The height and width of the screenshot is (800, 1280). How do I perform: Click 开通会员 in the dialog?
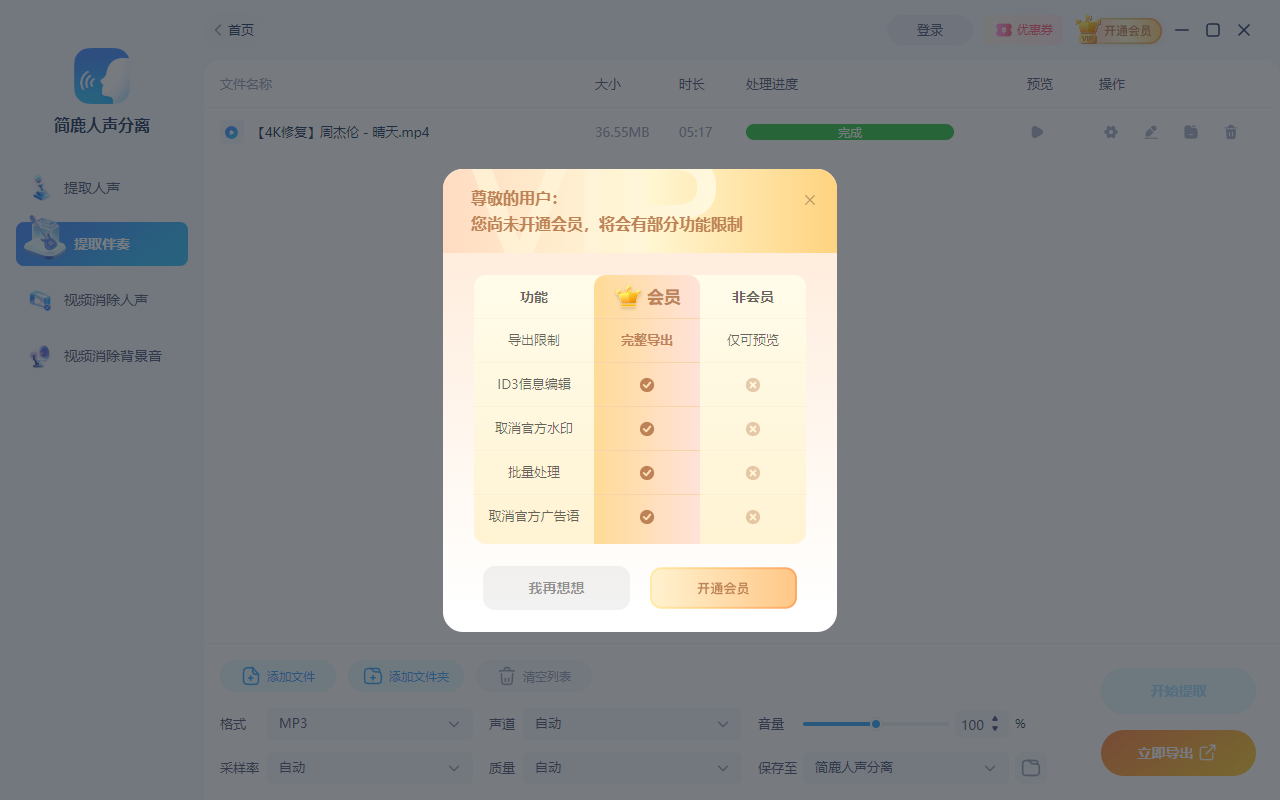click(723, 588)
